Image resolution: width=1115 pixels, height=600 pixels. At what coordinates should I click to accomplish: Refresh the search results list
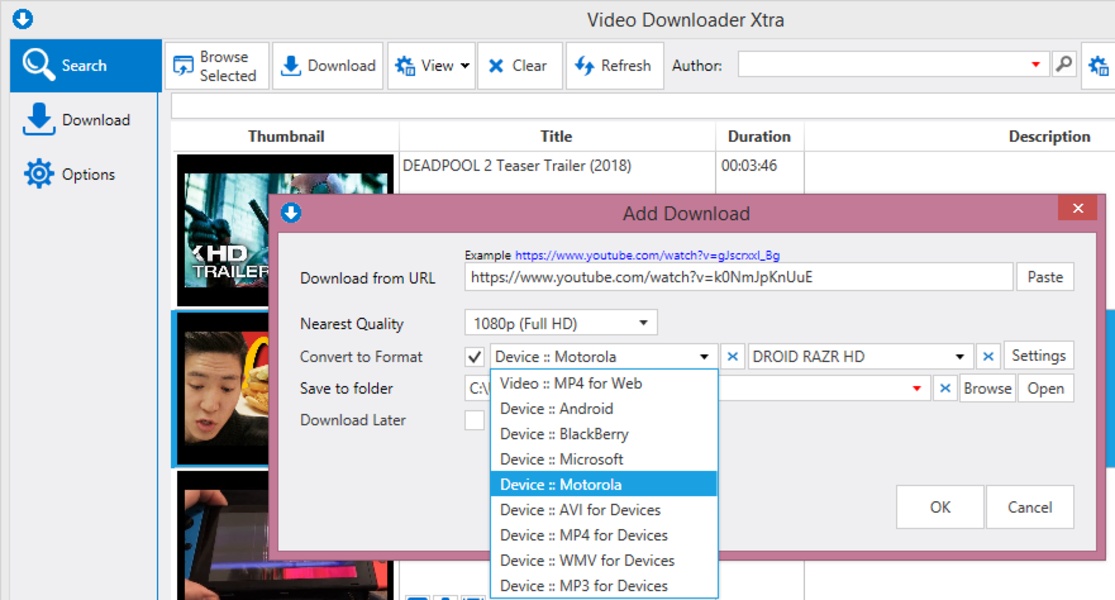613,66
